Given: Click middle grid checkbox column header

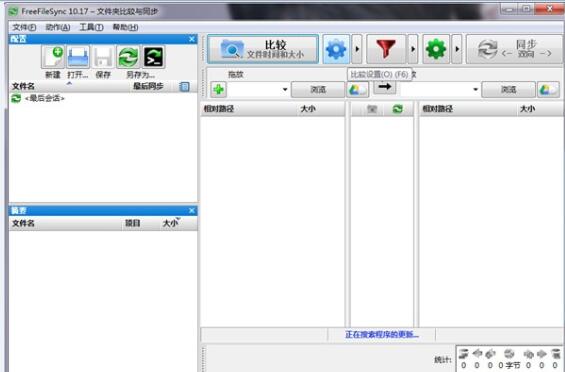Looking at the screenshot, I should [x=372, y=109].
